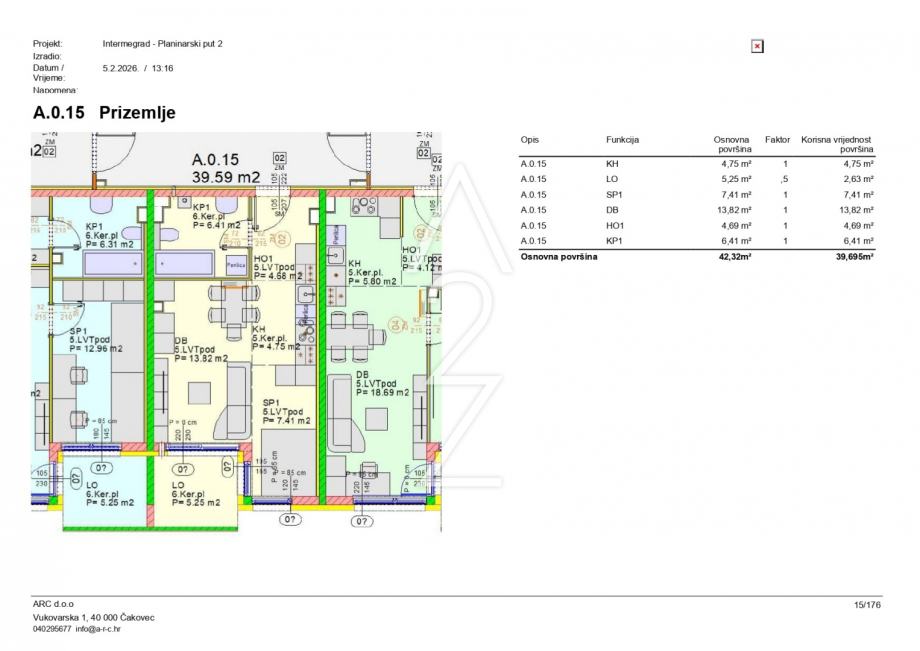Click the 'P= 12.96 m2' bedroom label on plan
The image size is (920, 651).
[x=96, y=348]
